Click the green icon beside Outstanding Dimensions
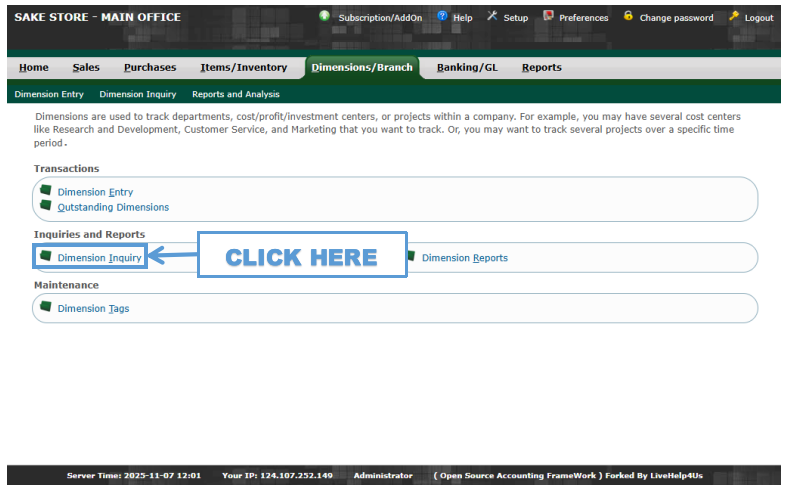 pos(45,205)
